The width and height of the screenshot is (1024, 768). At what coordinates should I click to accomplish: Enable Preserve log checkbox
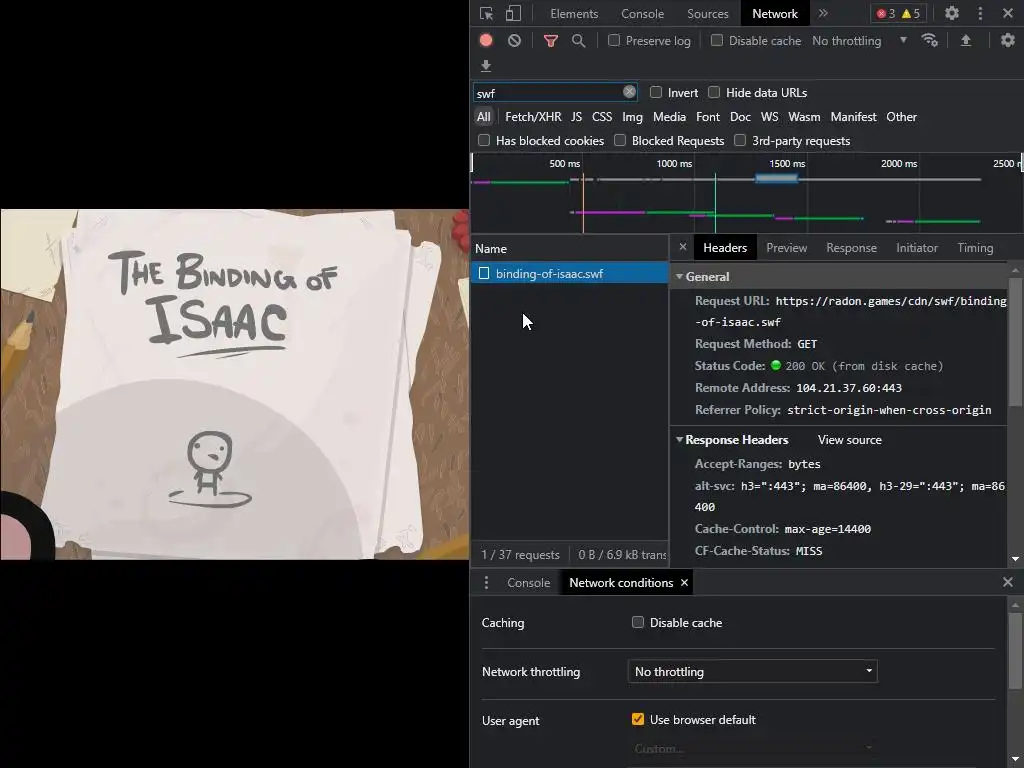[x=614, y=40]
